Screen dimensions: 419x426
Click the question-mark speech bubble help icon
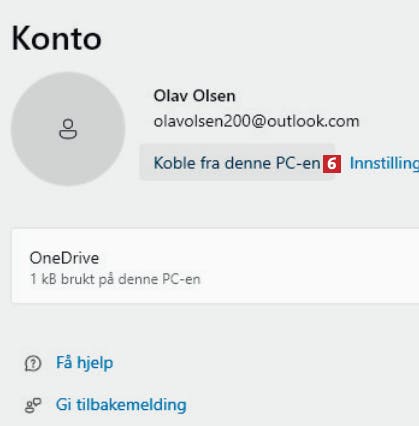point(33,363)
